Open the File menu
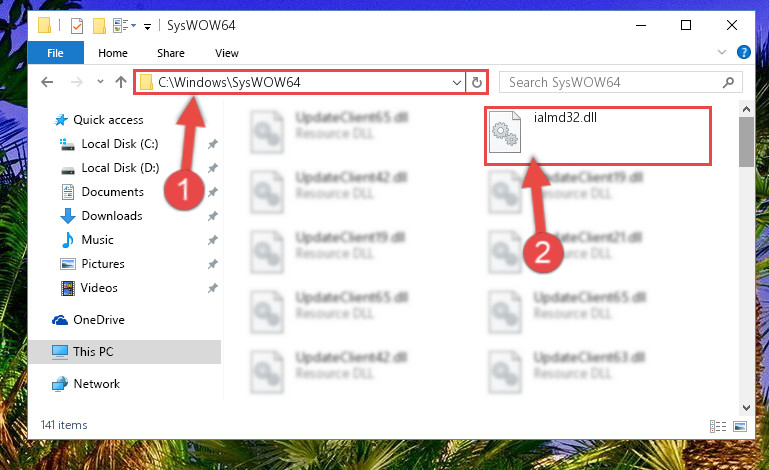 click(55, 53)
